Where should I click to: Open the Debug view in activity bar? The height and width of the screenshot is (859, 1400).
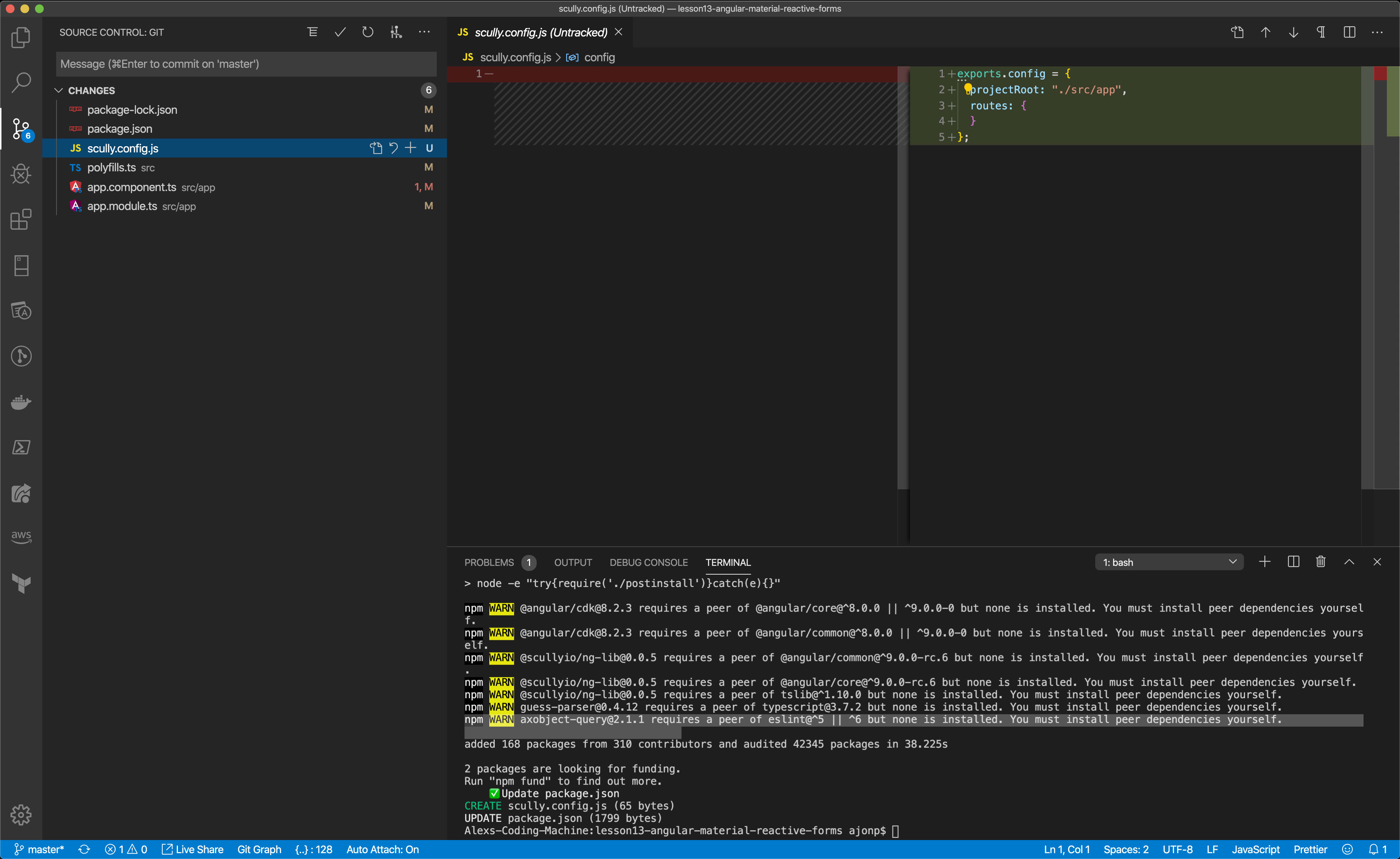(21, 174)
